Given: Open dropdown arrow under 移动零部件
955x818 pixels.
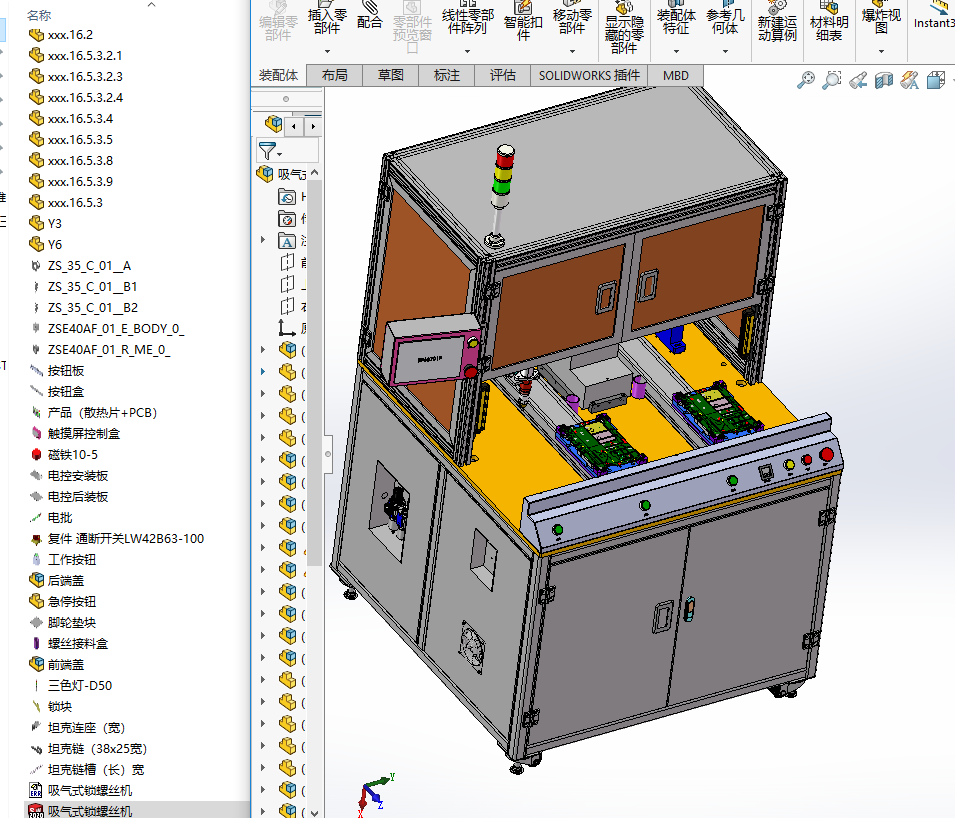Looking at the screenshot, I should (572, 52).
